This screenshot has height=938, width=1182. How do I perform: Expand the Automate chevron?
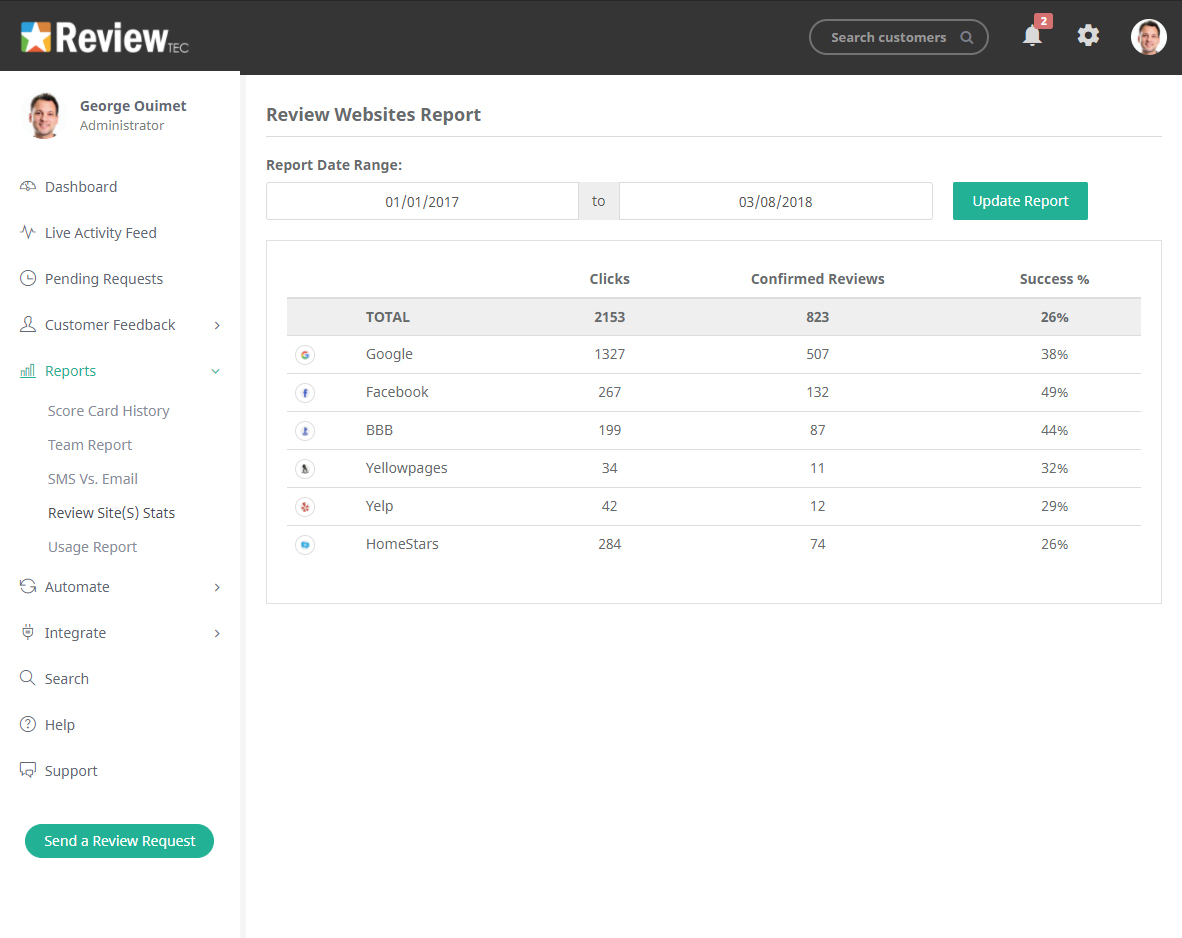217,587
